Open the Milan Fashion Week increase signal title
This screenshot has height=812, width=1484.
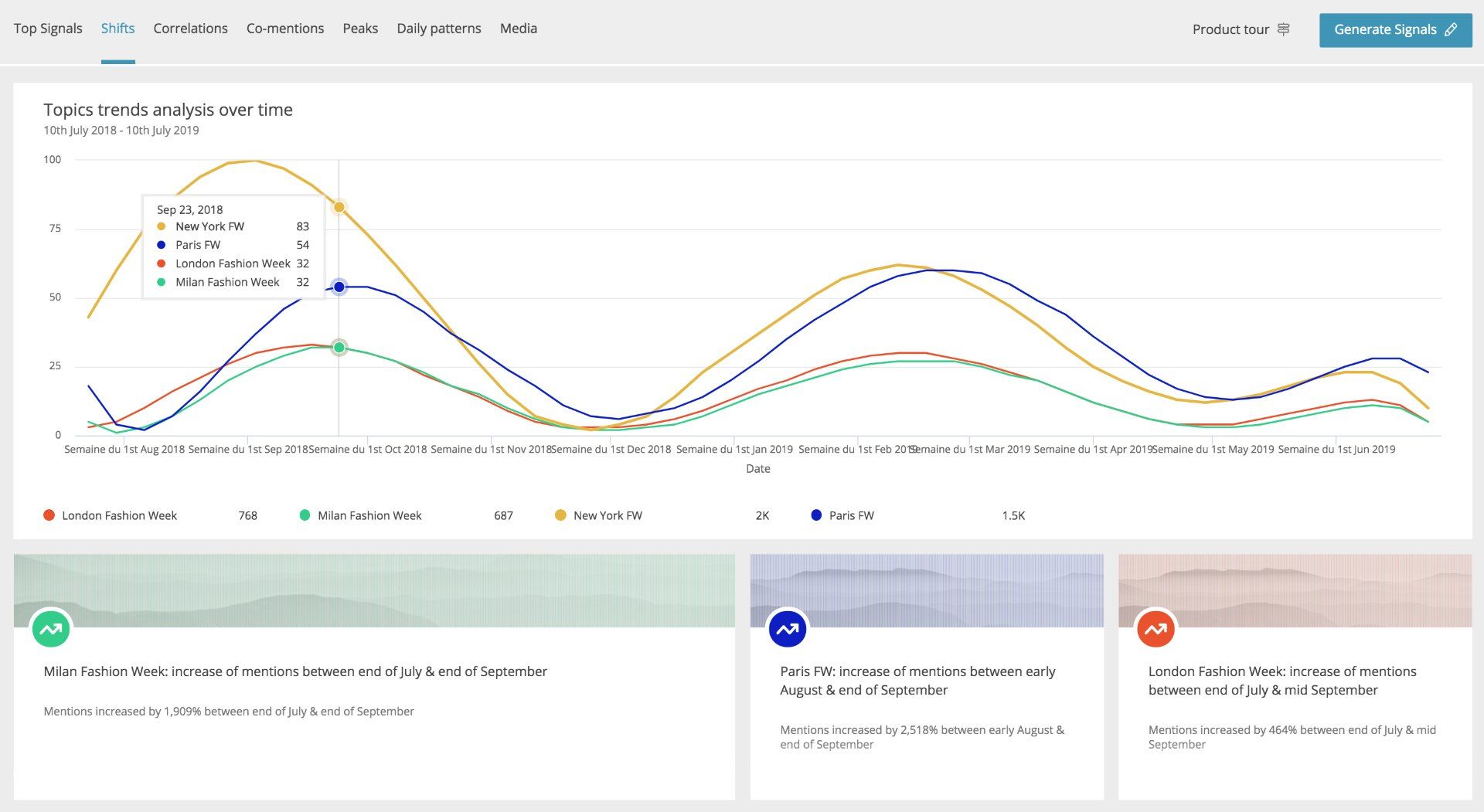[295, 671]
